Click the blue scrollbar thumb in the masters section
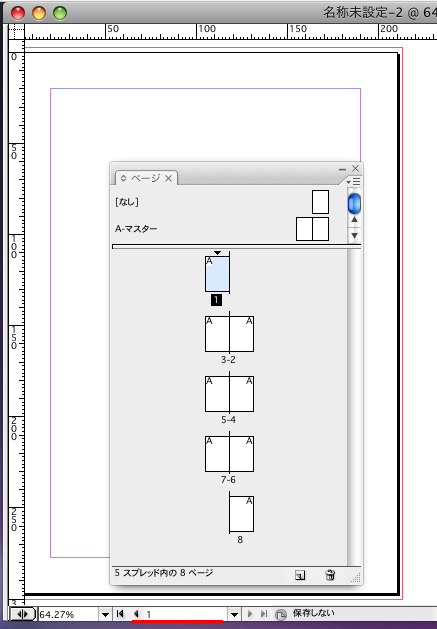 (354, 203)
